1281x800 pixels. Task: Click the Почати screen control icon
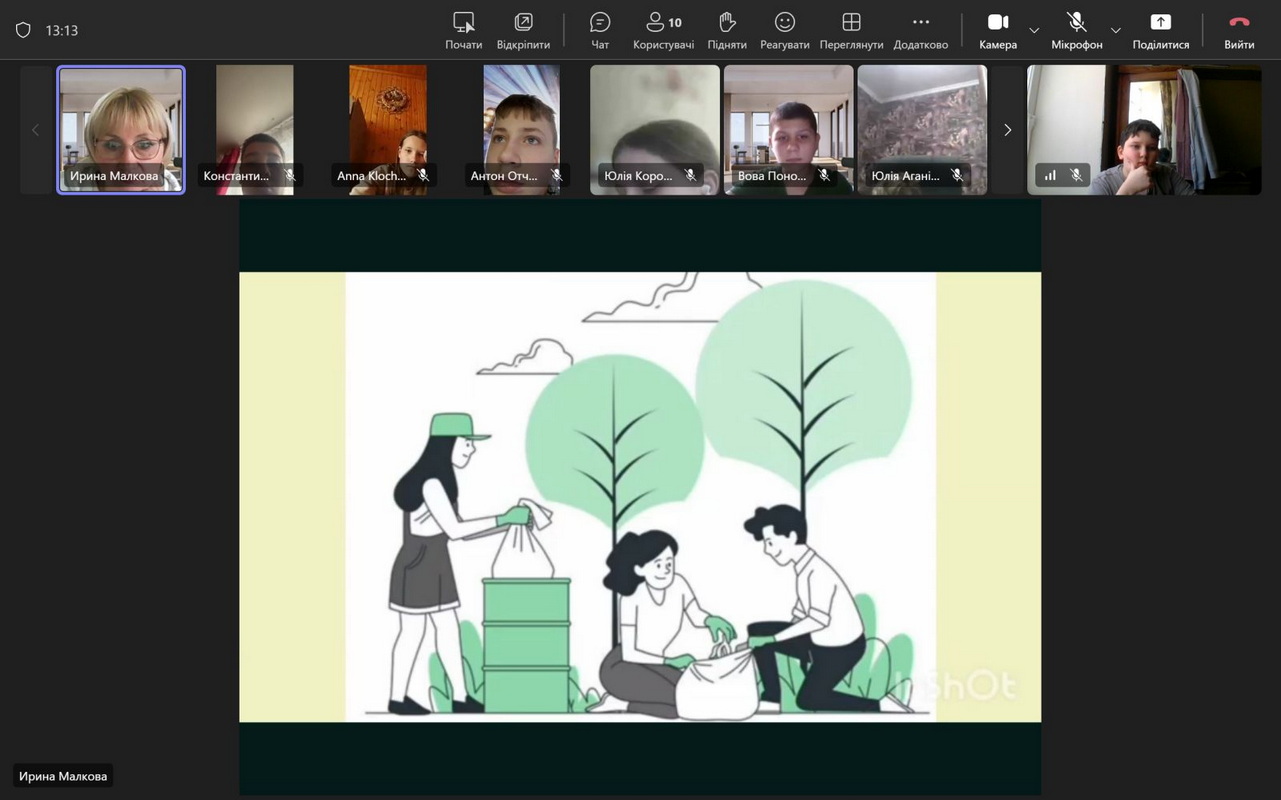(463, 30)
